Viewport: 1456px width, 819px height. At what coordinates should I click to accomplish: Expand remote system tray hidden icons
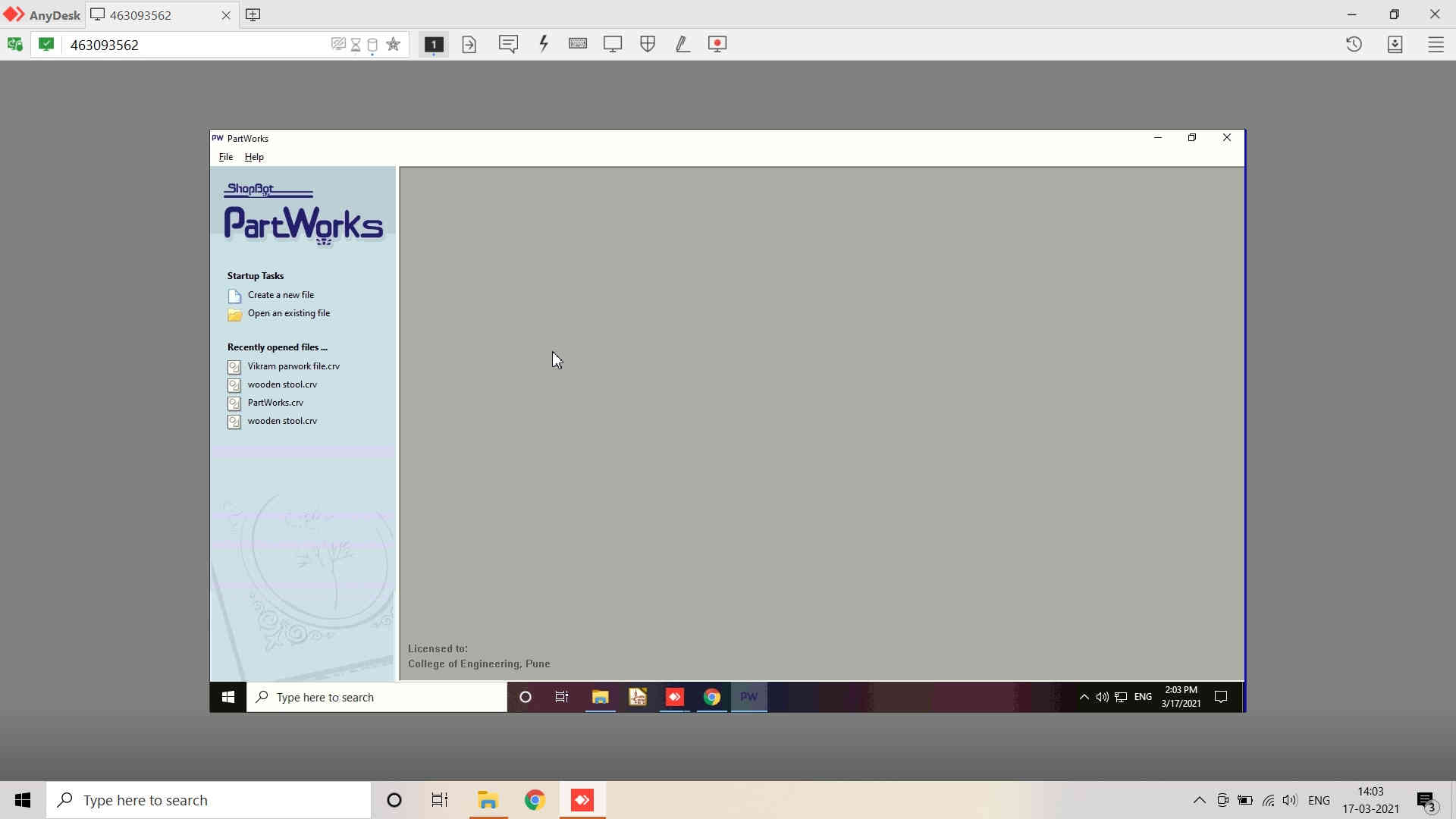pos(1084,697)
